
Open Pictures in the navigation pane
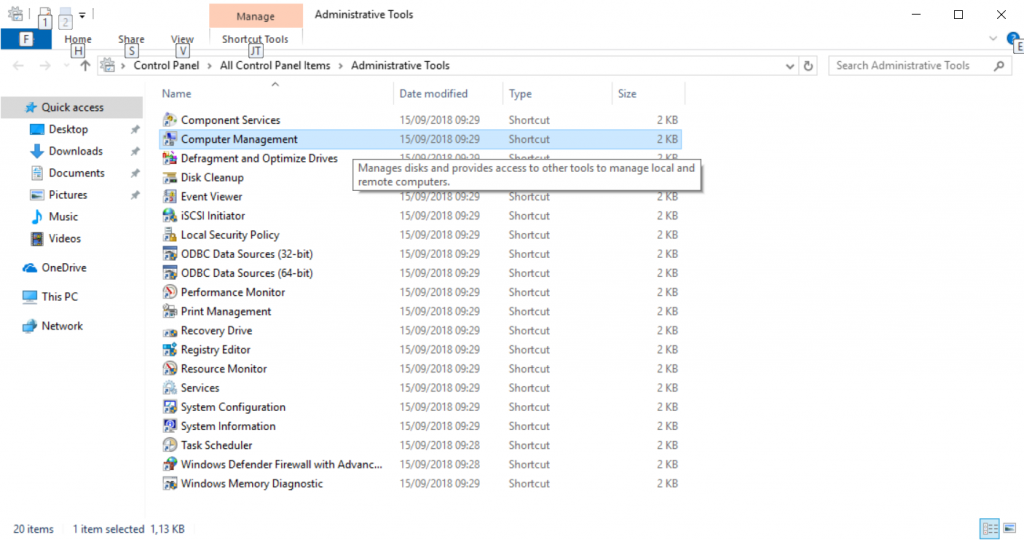point(68,195)
